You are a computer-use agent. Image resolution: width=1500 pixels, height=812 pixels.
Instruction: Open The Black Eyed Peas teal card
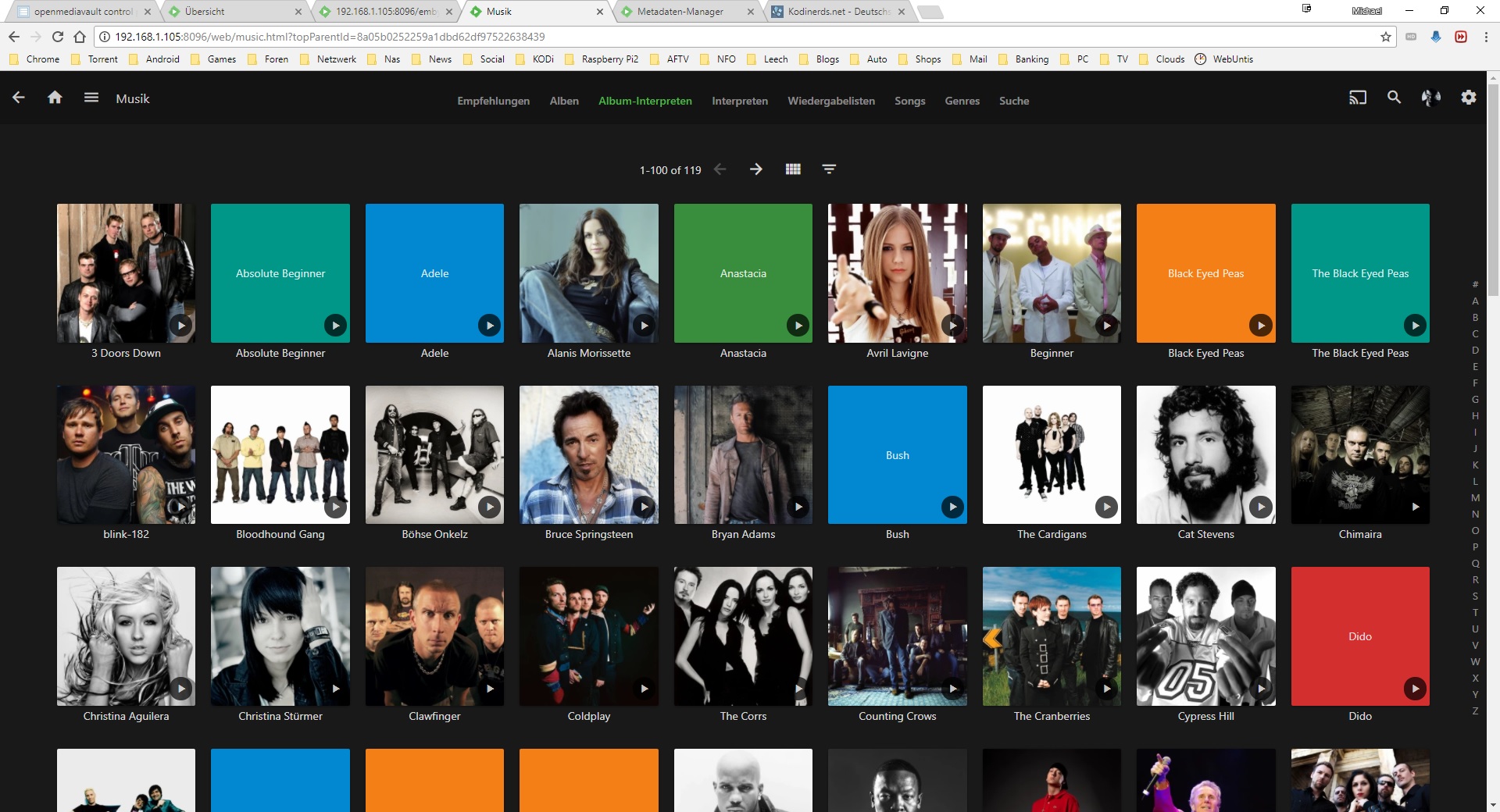pyautogui.click(x=1360, y=273)
